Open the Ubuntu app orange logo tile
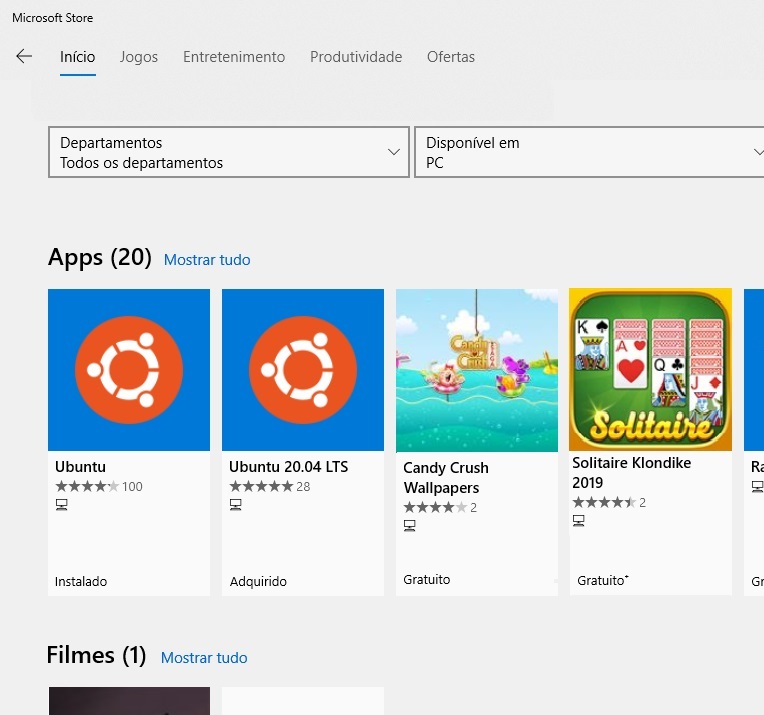 coord(129,370)
